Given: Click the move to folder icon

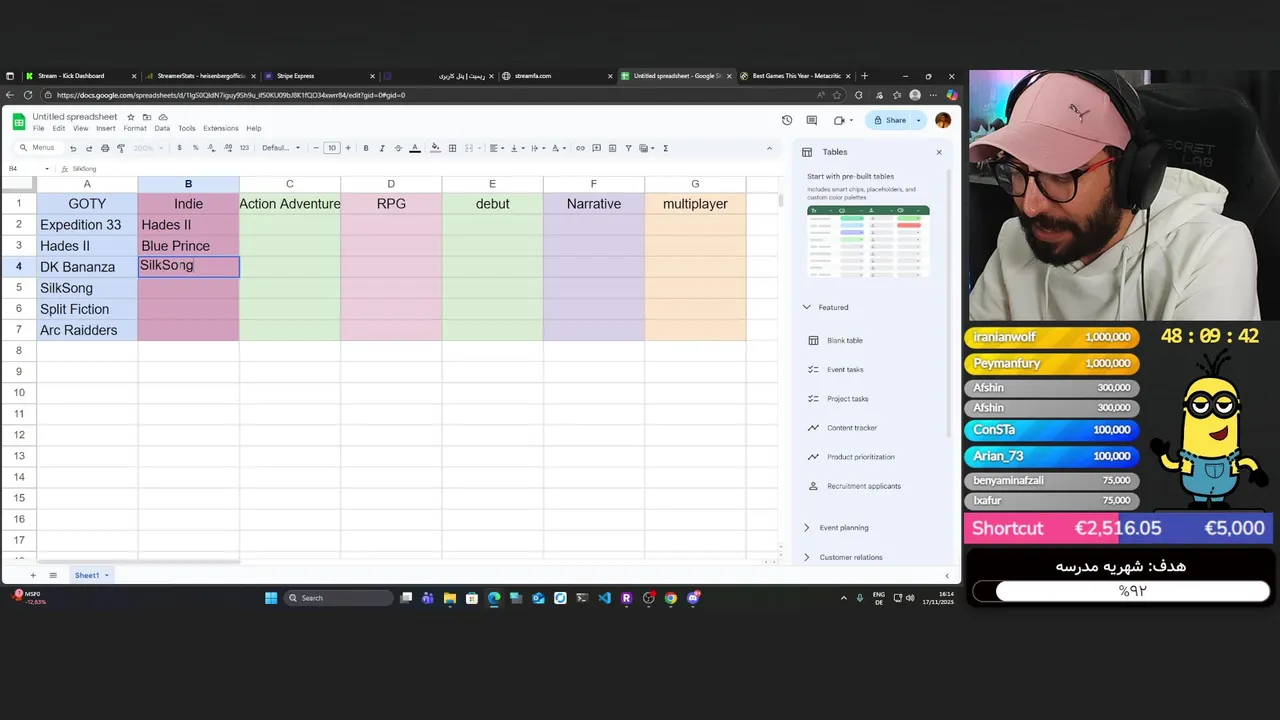Looking at the screenshot, I should click(146, 117).
